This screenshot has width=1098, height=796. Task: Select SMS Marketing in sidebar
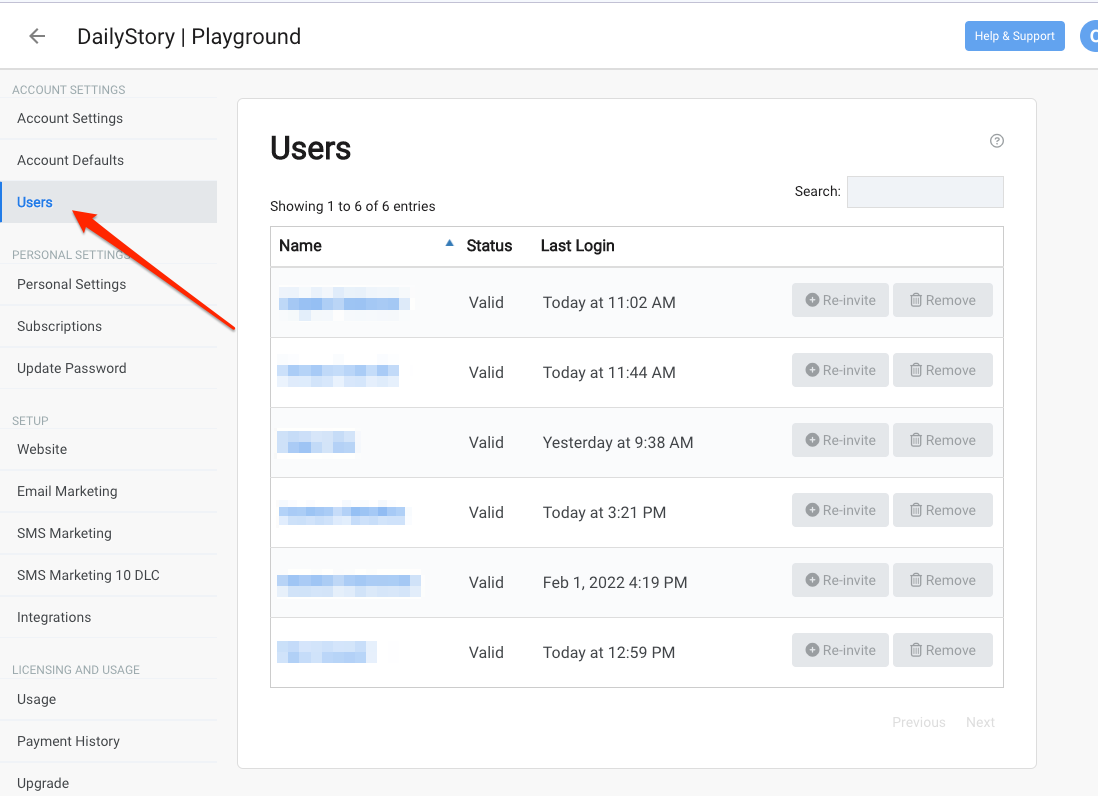[109, 533]
